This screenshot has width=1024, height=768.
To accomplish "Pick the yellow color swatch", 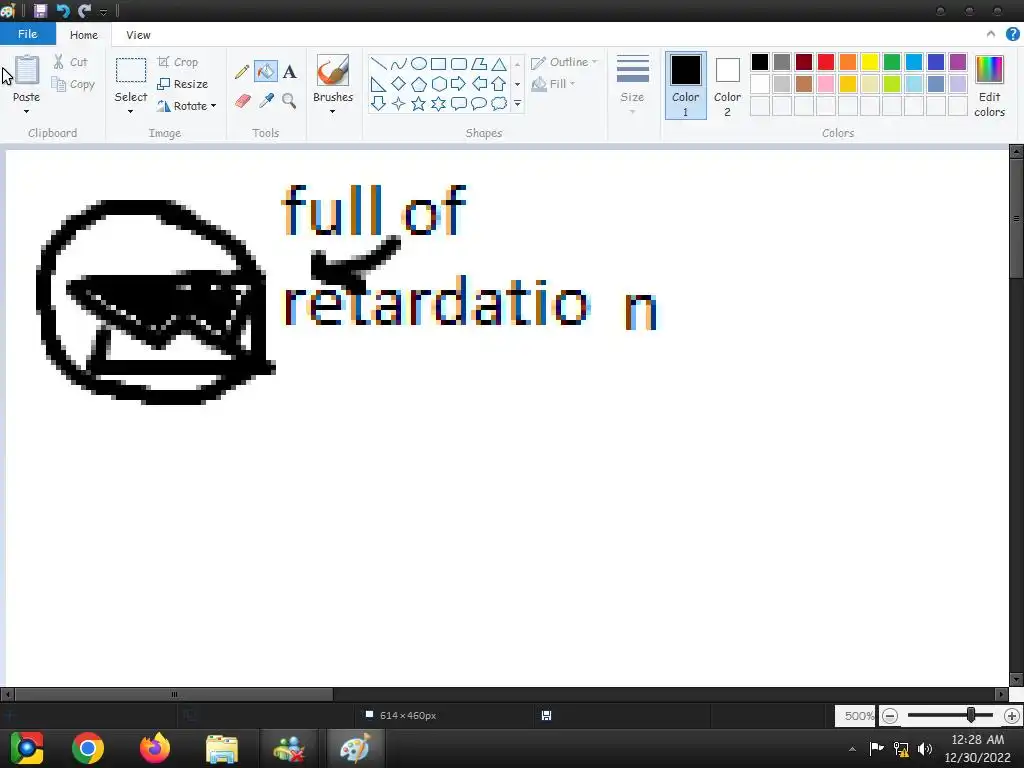I will [870, 62].
